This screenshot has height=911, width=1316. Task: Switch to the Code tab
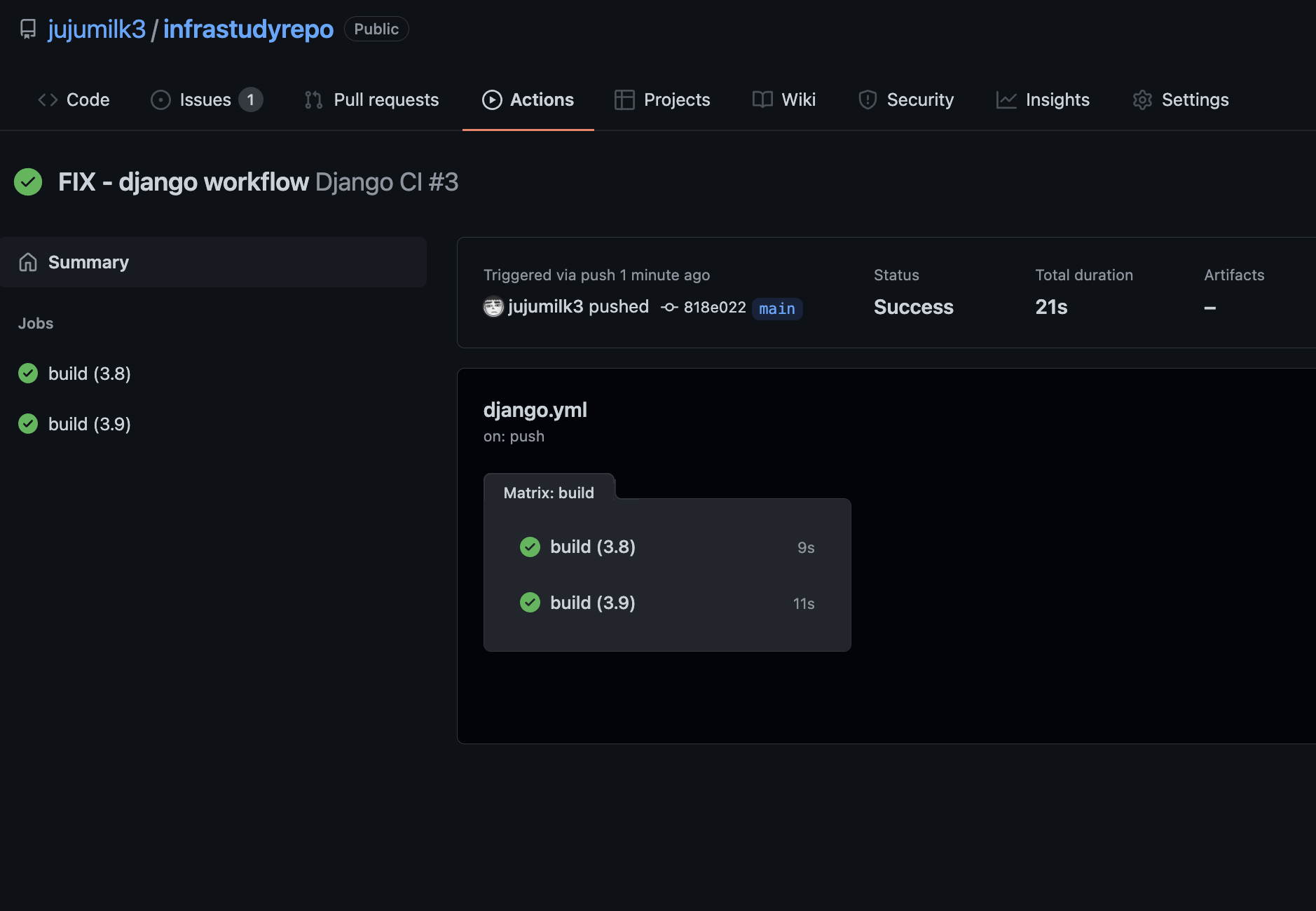coord(74,100)
